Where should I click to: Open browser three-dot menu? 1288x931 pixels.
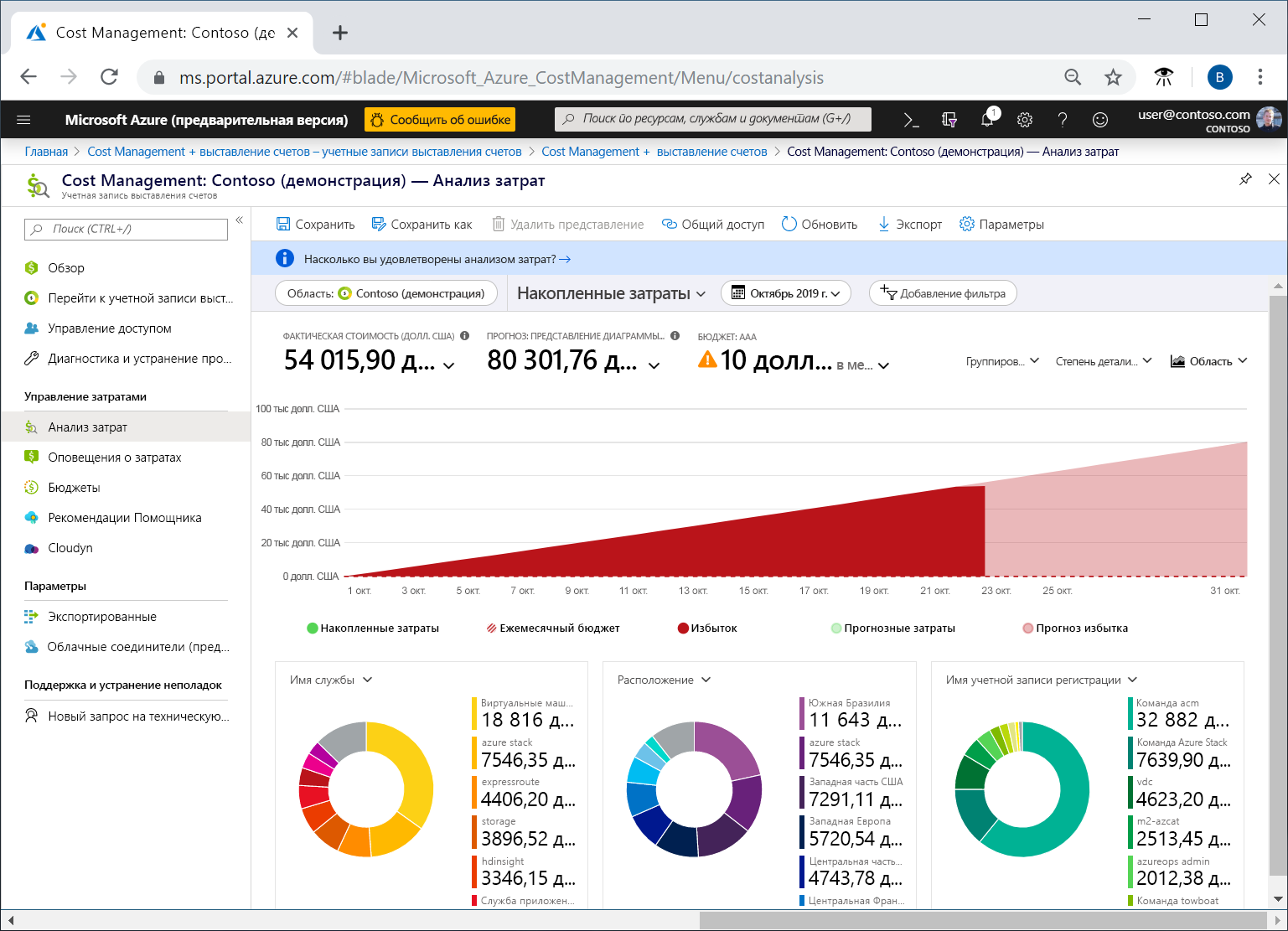pos(1260,77)
